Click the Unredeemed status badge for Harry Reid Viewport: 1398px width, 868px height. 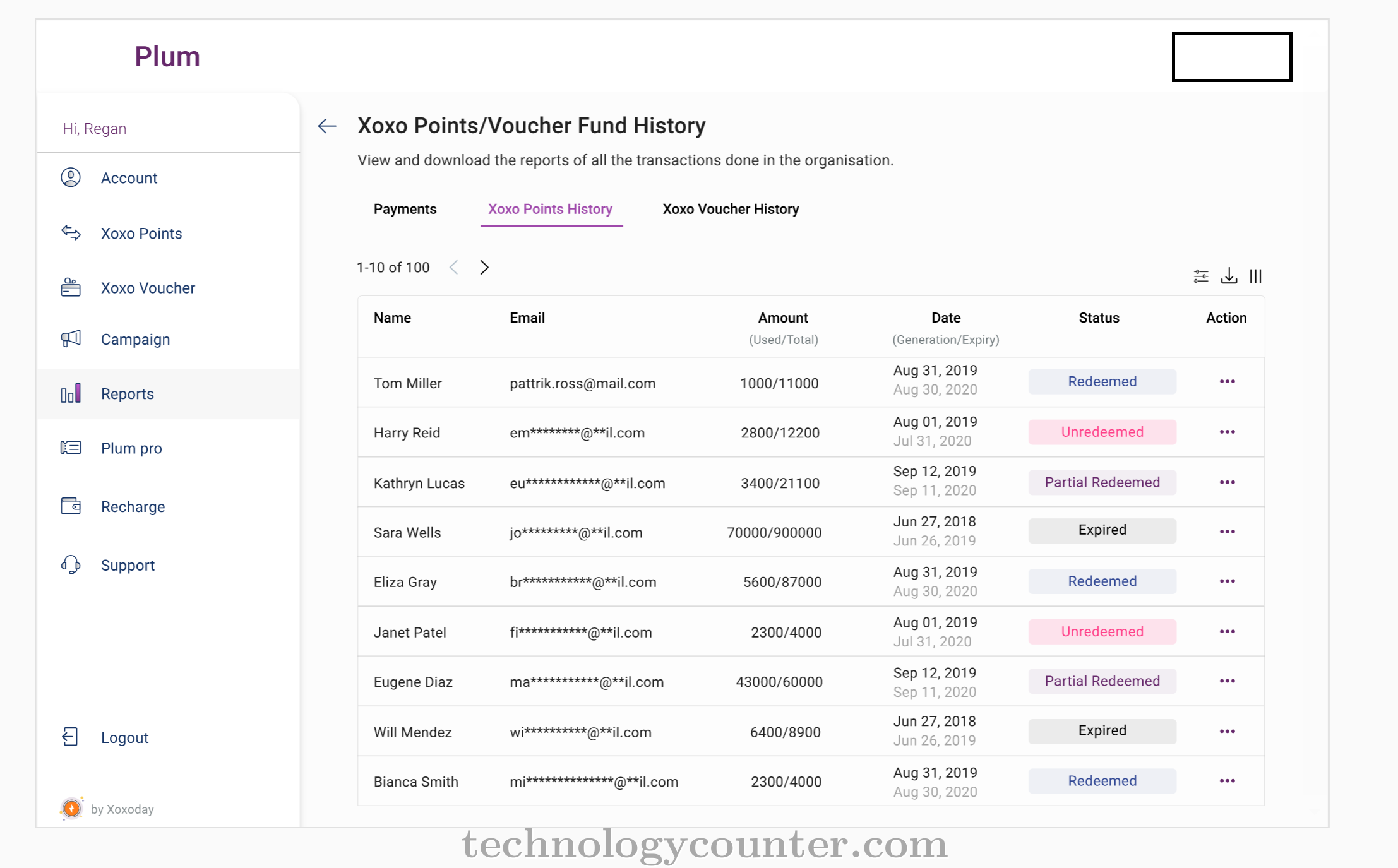(1102, 432)
